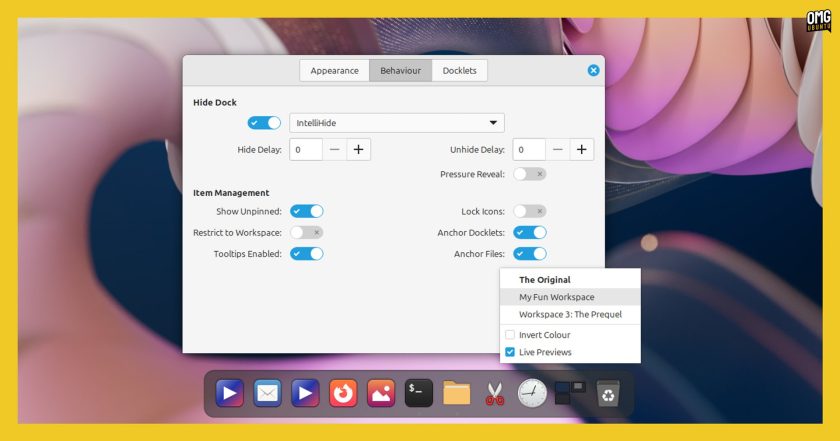This screenshot has height=441, width=840.
Task: Click the red scissors clipboard docklet
Action: (494, 394)
